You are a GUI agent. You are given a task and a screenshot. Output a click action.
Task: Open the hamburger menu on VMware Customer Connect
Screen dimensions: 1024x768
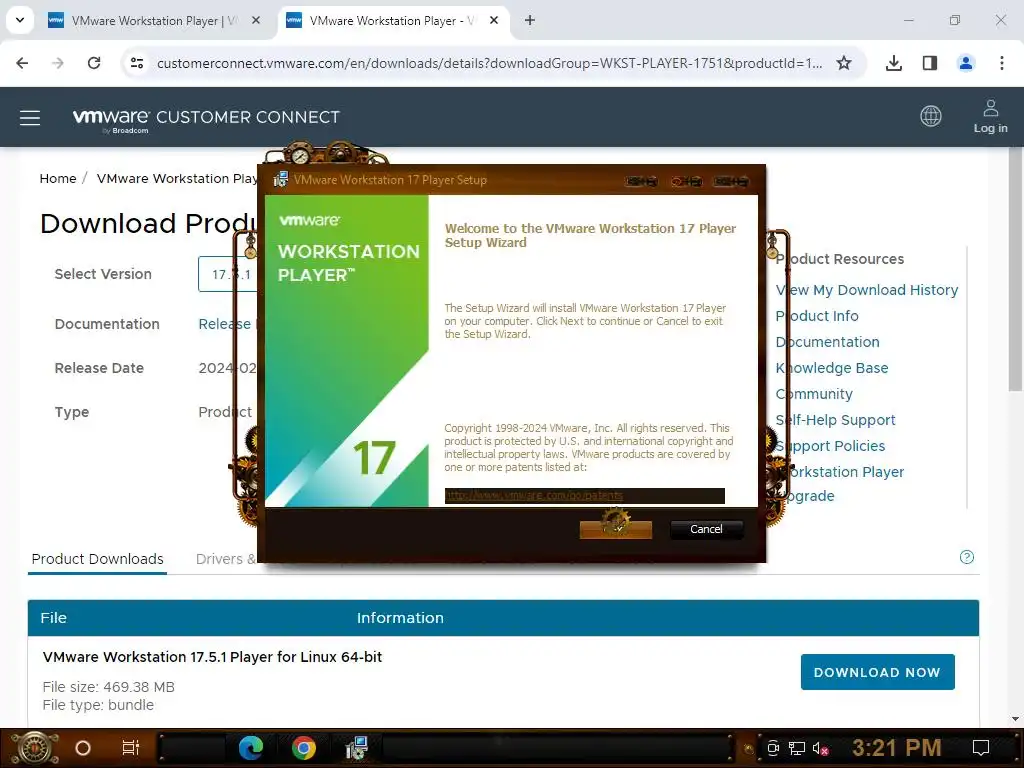(30, 118)
